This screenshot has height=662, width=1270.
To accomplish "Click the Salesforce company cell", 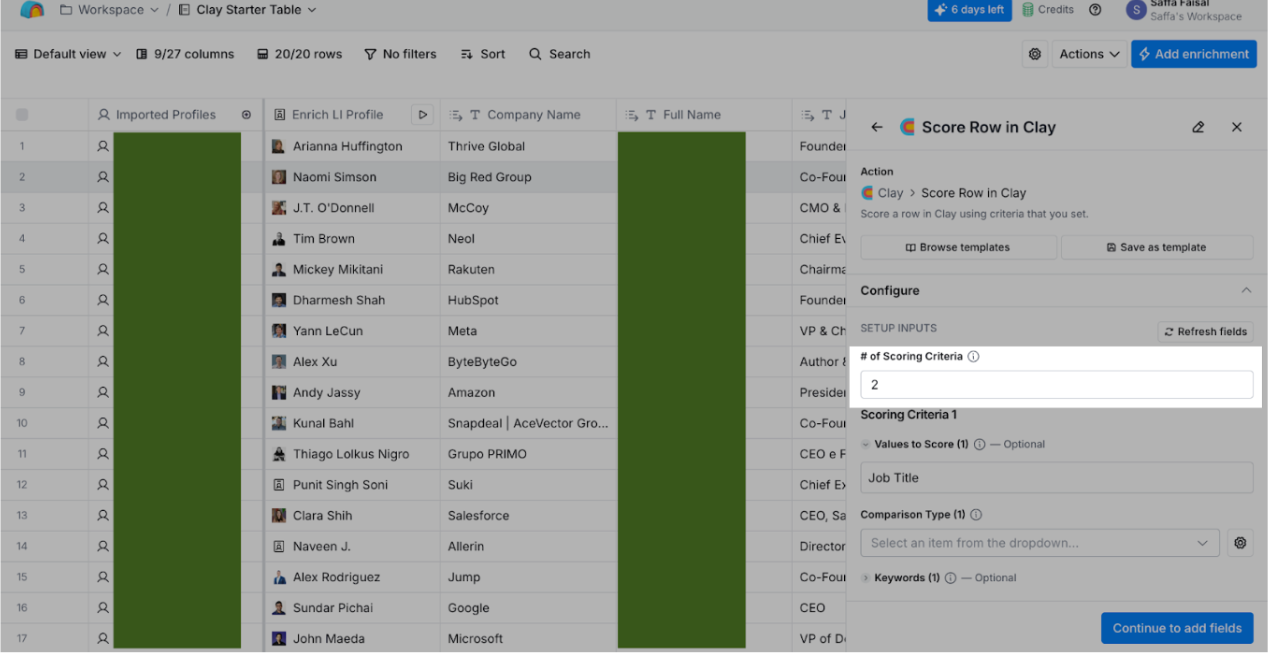I will pyautogui.click(x=528, y=516).
